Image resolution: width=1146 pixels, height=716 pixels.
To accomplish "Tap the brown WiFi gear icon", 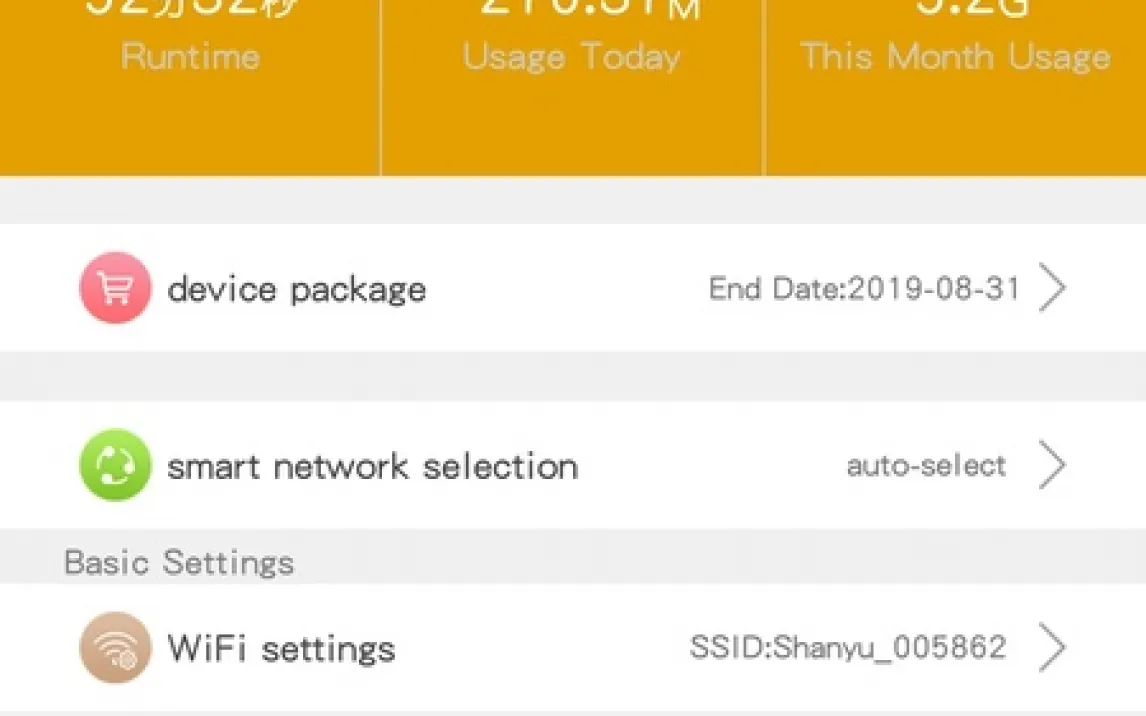I will [x=115, y=648].
